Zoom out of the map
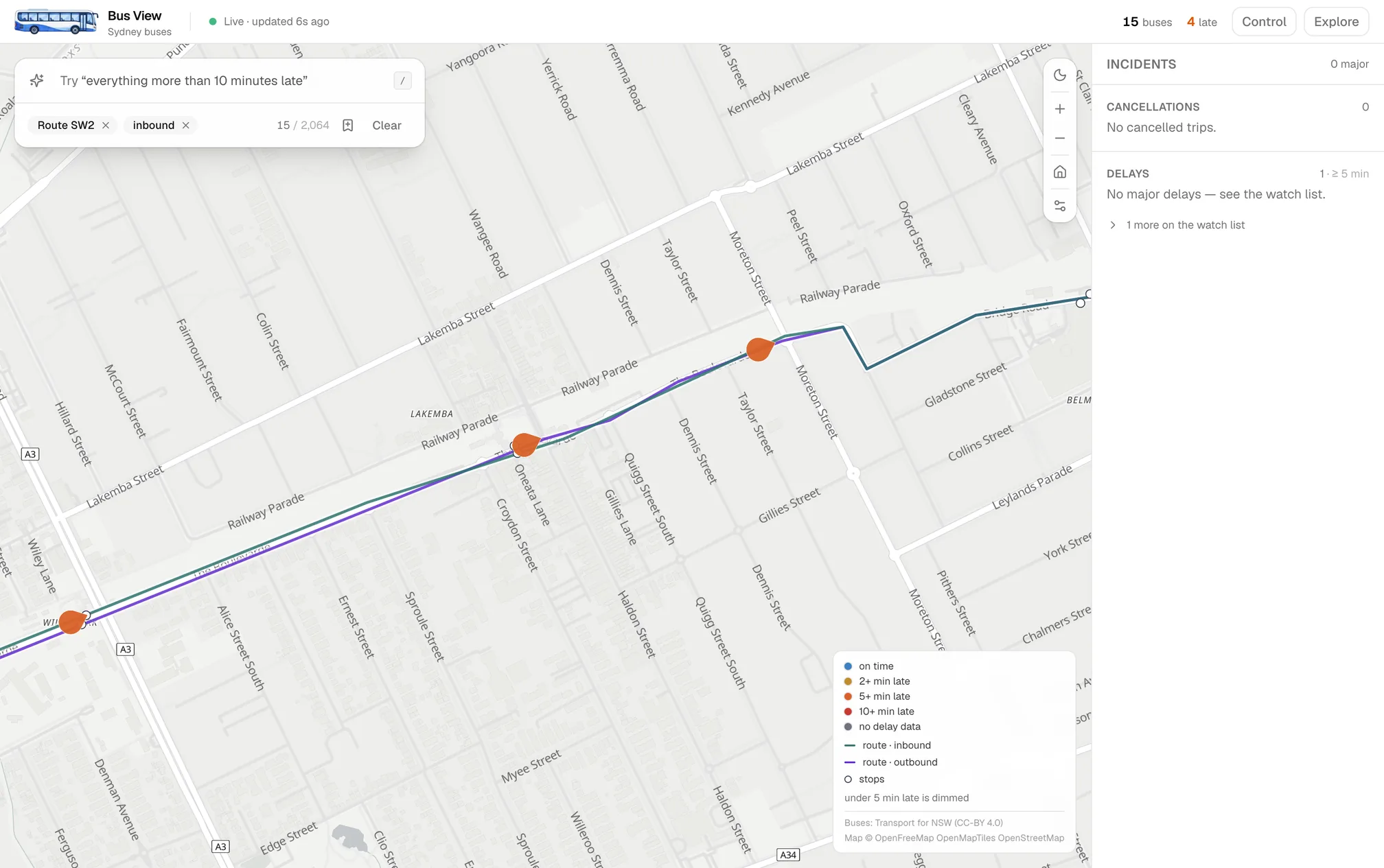Viewport: 1384px width, 868px height. 1060,139
